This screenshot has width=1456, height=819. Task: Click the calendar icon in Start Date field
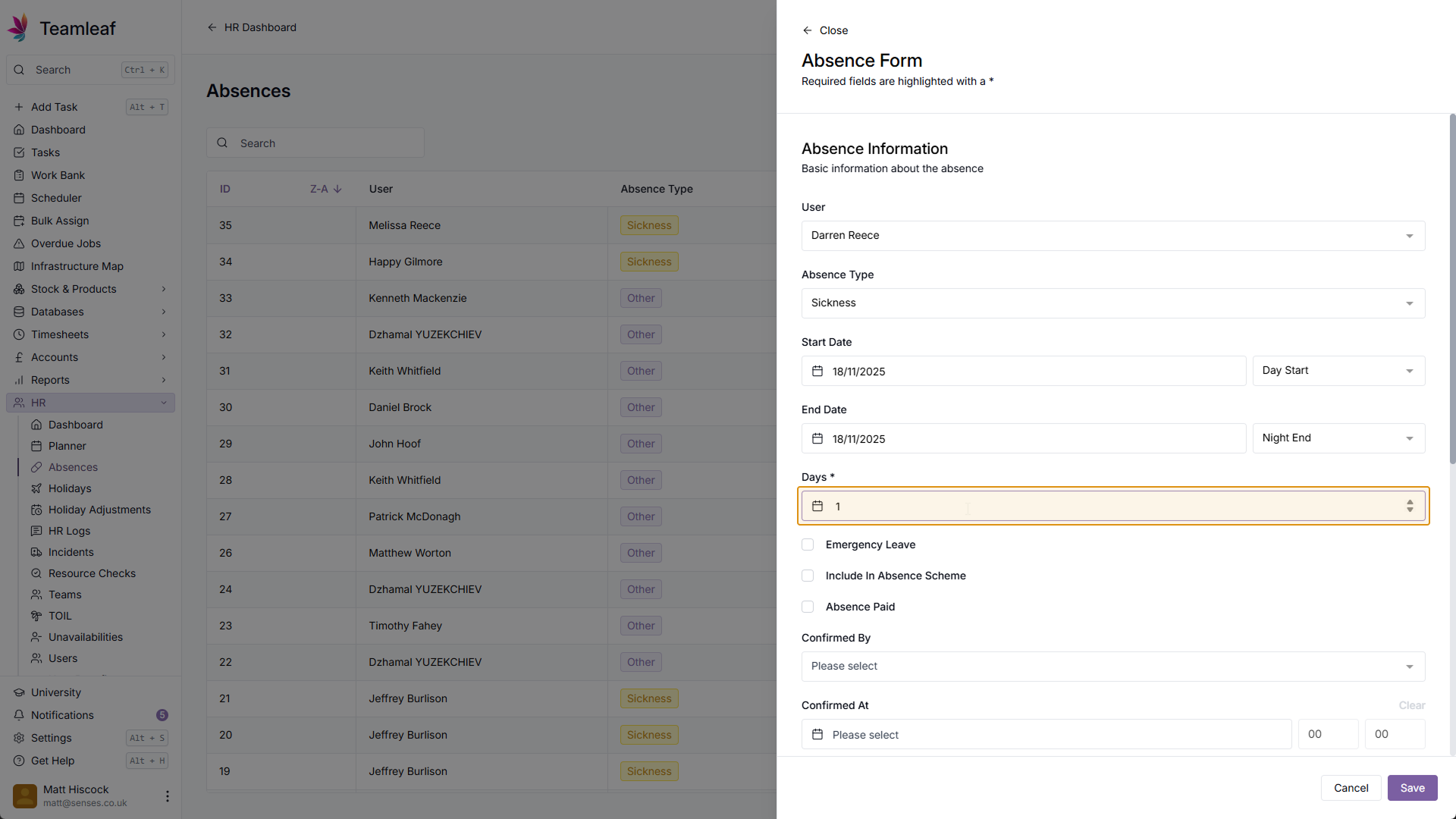[x=817, y=371]
